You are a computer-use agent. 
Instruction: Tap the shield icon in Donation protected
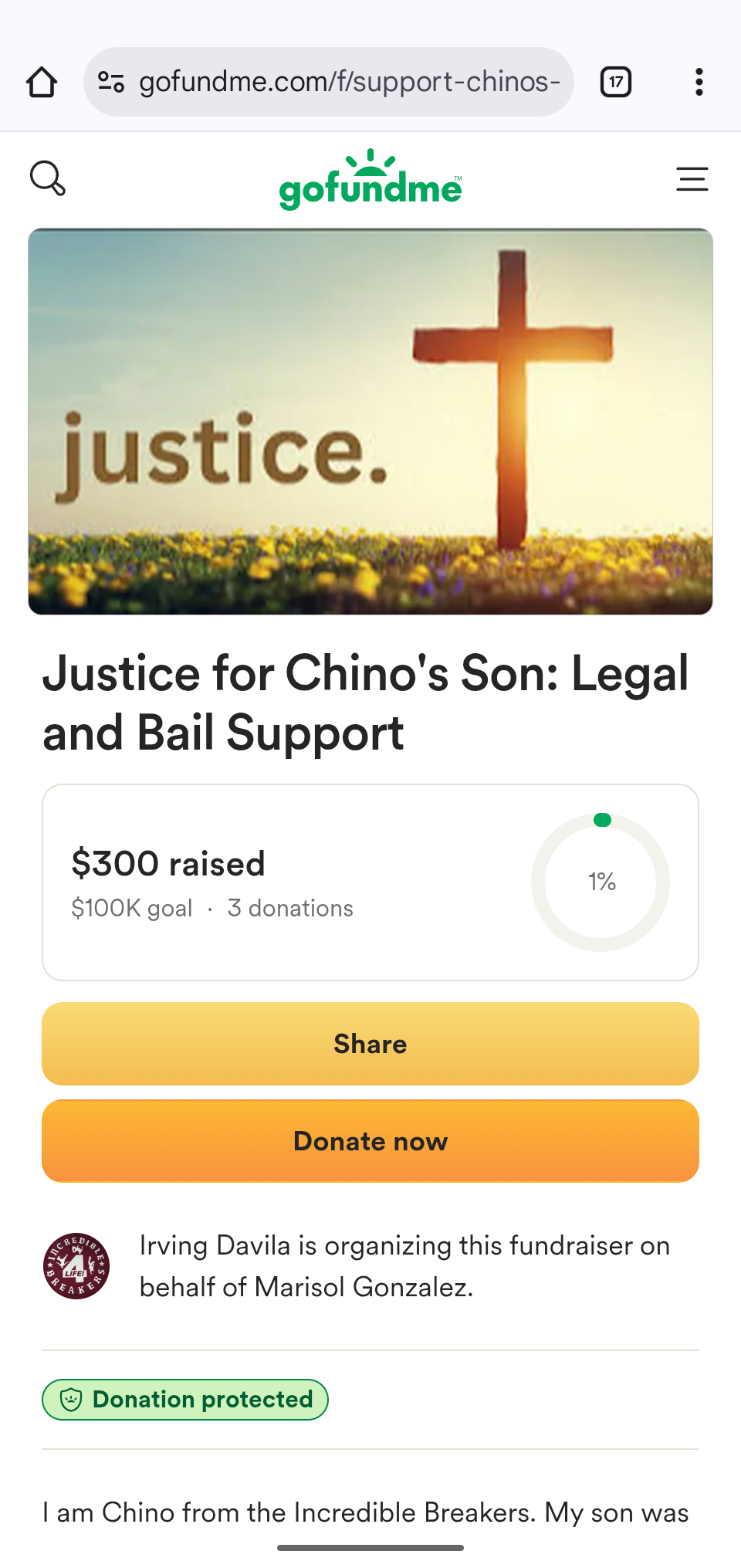pyautogui.click(x=71, y=1400)
